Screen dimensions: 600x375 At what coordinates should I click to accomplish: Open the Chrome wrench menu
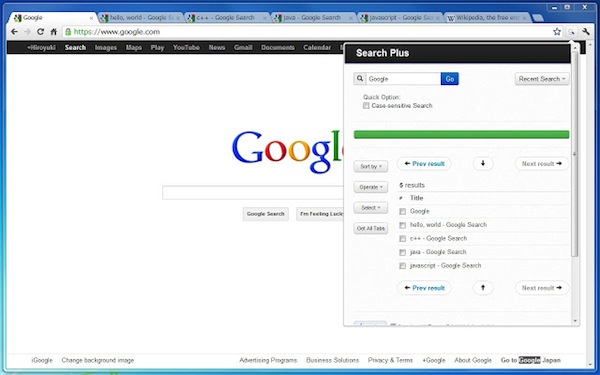tap(585, 32)
